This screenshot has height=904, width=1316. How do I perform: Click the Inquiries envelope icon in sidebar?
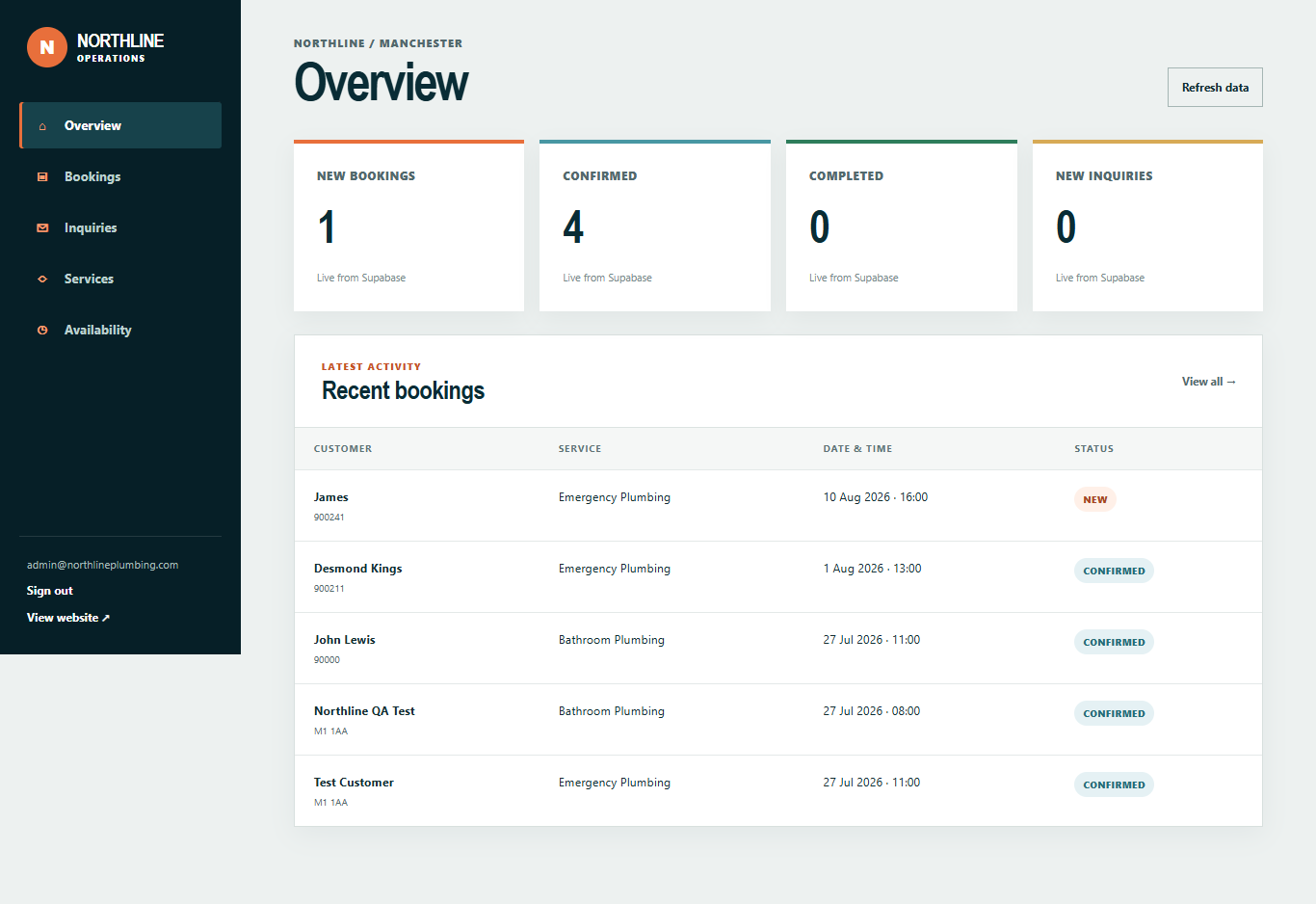(x=42, y=228)
